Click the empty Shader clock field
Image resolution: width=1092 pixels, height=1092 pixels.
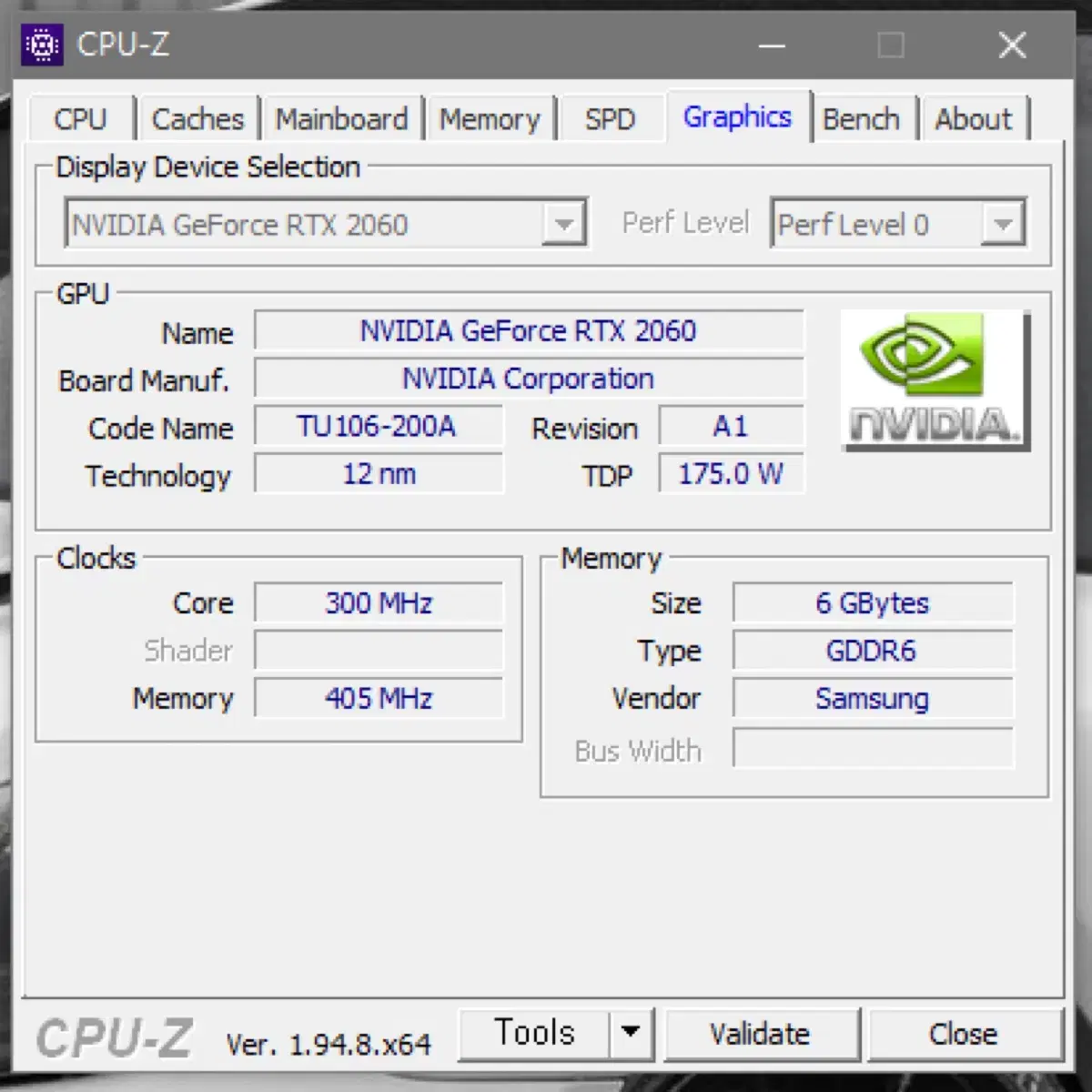tap(378, 651)
